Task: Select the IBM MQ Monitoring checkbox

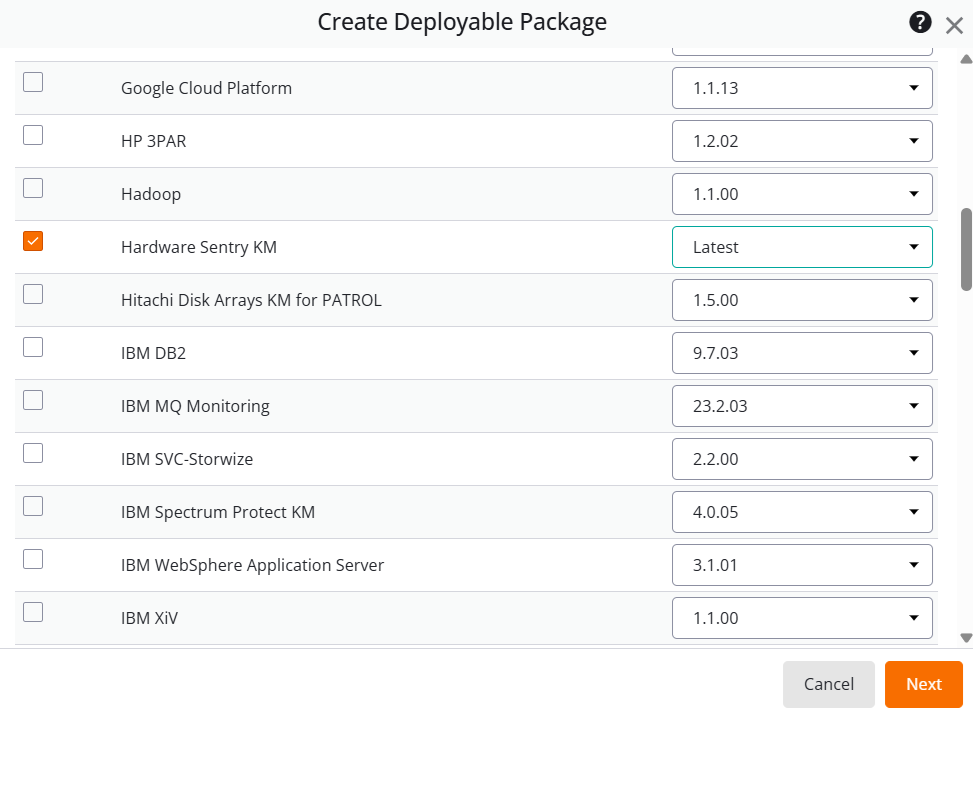Action: tap(32, 400)
